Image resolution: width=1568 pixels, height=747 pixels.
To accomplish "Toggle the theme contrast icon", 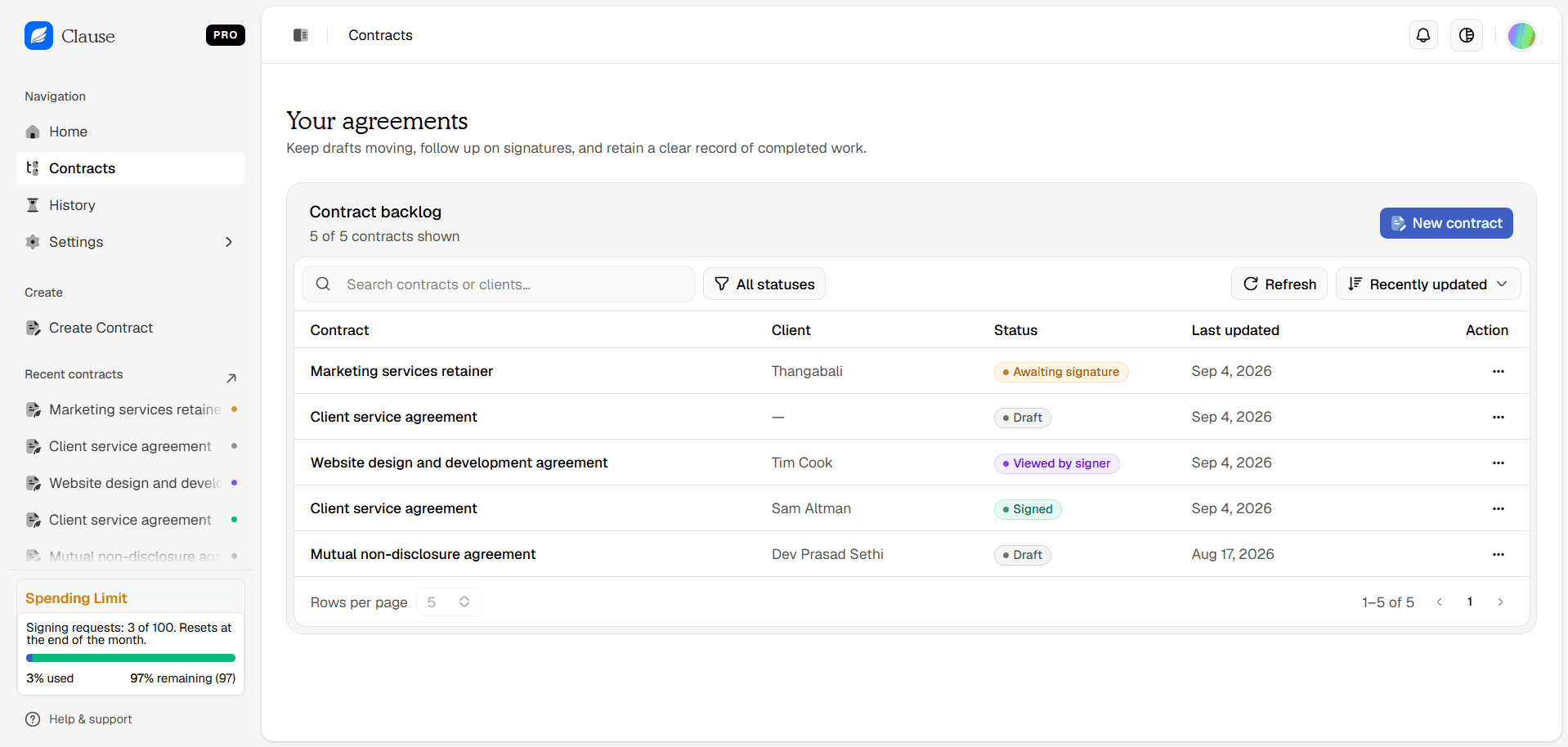I will (1467, 35).
